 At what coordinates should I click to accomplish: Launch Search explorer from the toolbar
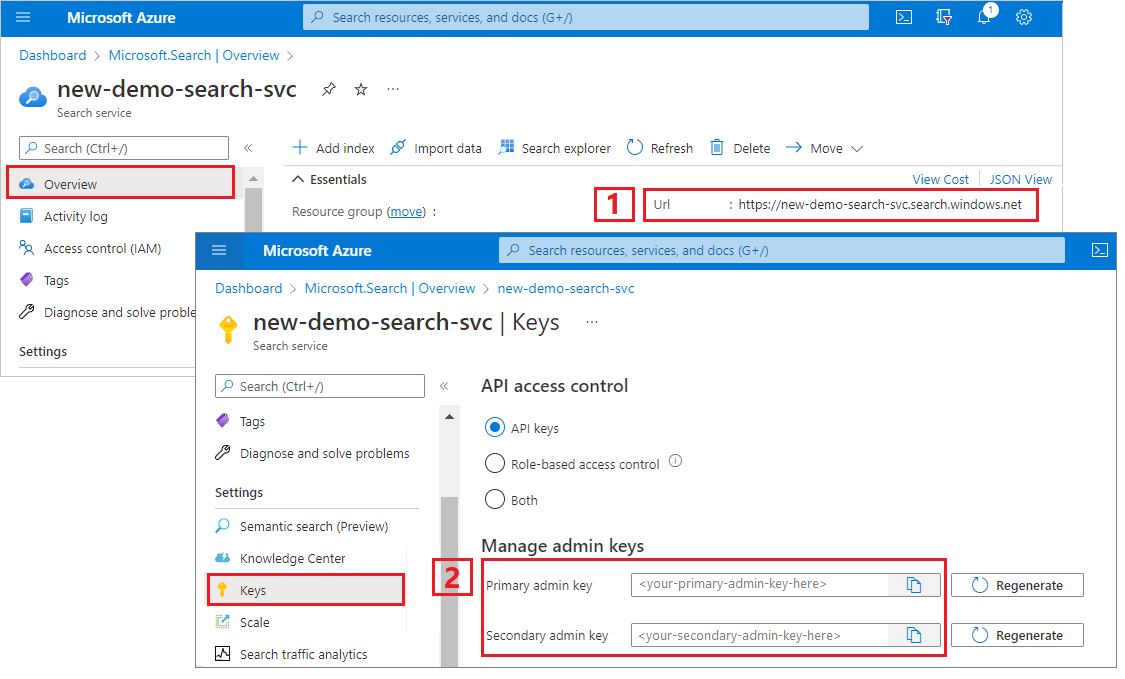coord(554,147)
